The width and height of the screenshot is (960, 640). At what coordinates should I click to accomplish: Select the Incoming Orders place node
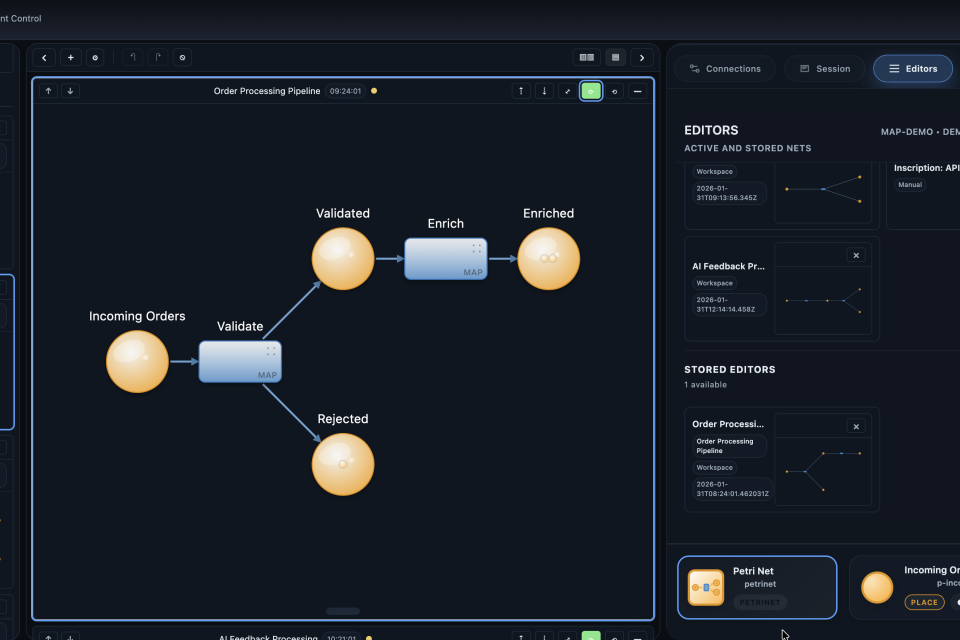pyautogui.click(x=137, y=361)
